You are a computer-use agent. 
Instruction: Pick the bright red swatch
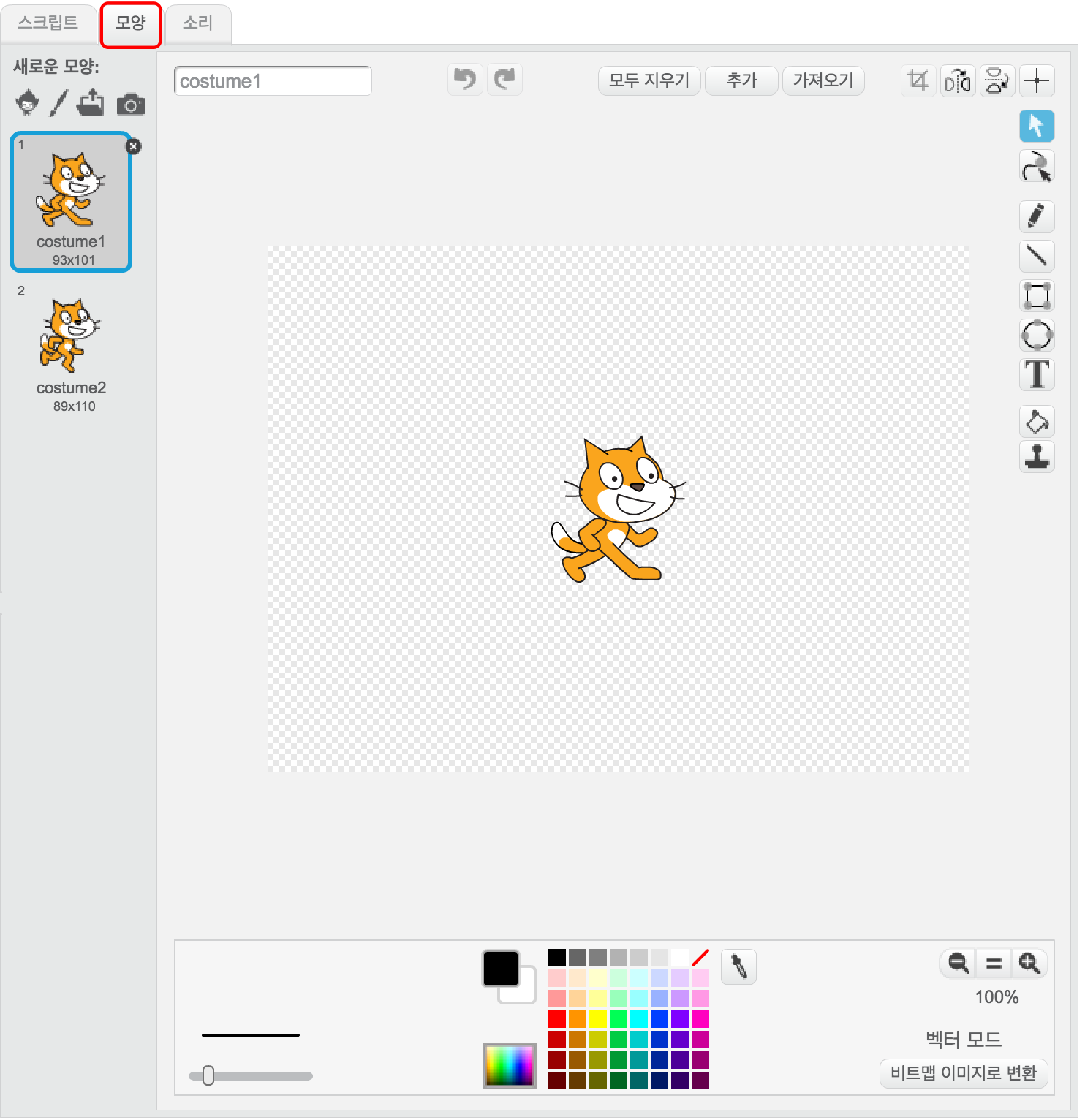pos(557,1018)
